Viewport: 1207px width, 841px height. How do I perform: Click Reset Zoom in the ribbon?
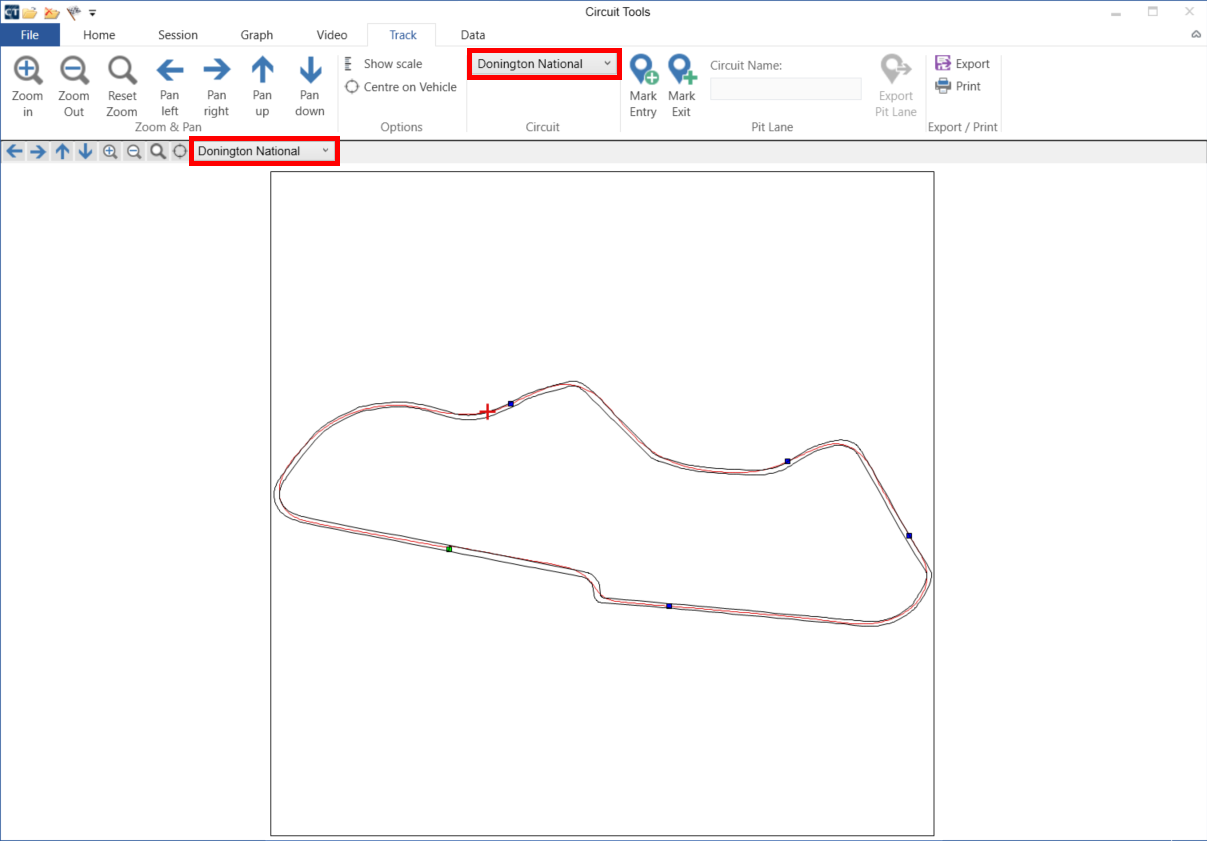point(122,86)
